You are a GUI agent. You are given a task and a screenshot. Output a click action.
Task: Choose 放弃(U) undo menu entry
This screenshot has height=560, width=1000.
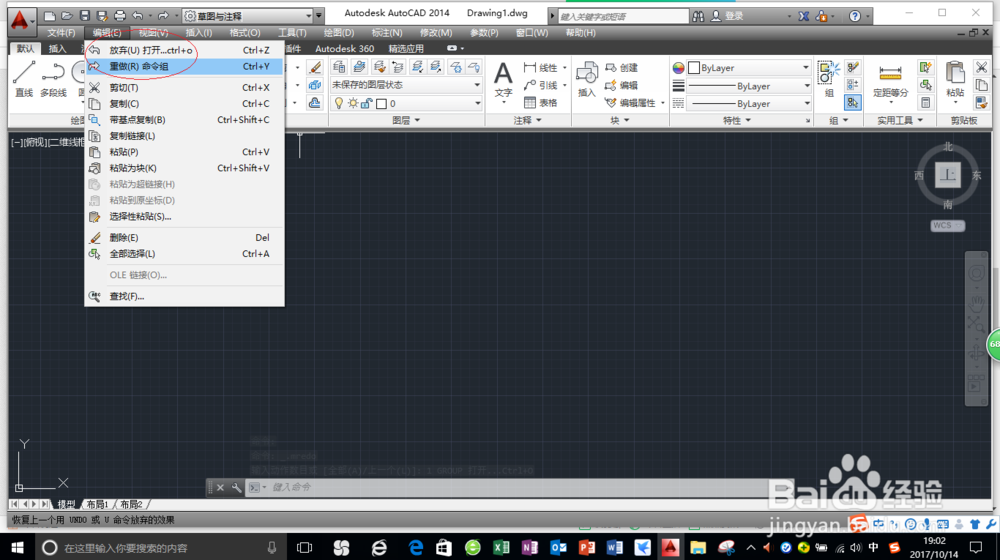(x=184, y=50)
